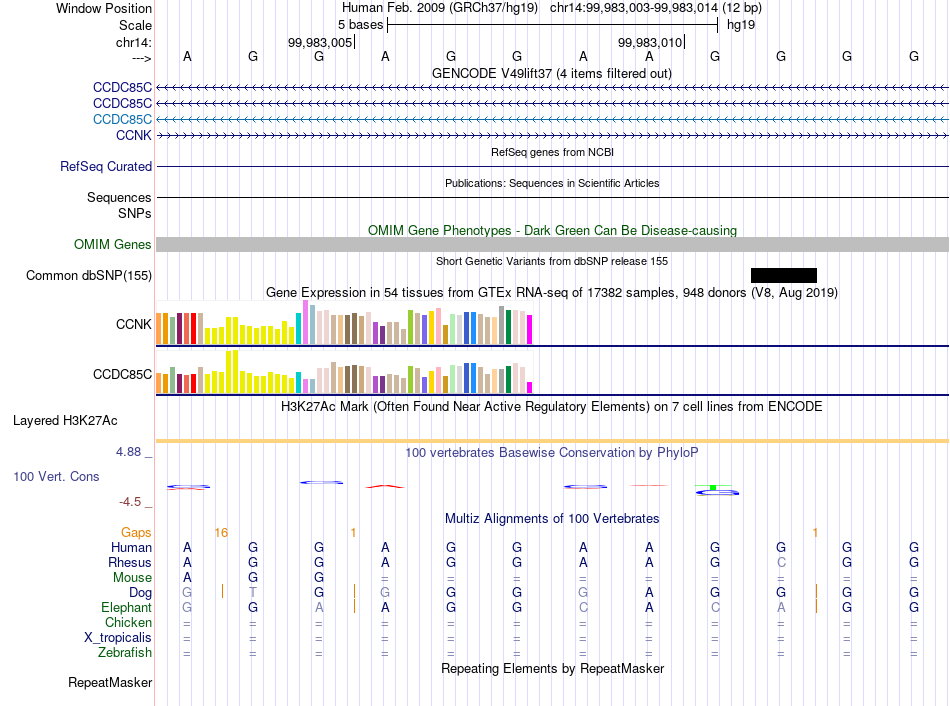Click the Common dbSNP(155) label
The width and height of the screenshot is (950, 706).
pos(89,275)
